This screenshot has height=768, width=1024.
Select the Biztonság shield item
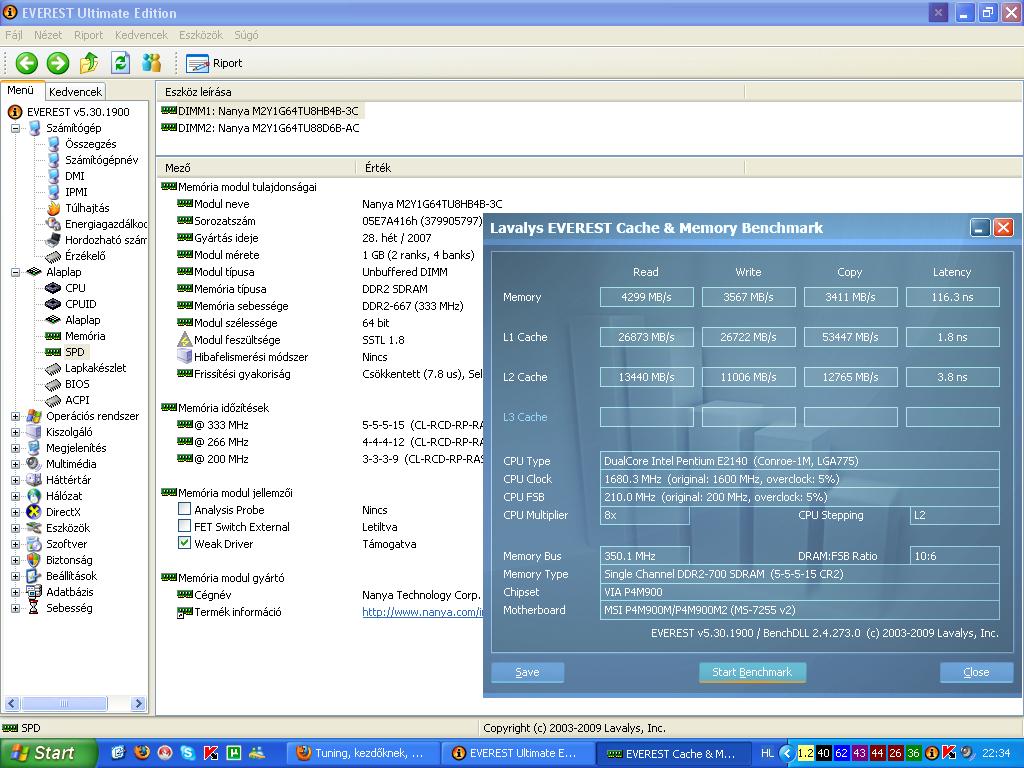pyautogui.click(x=69, y=560)
